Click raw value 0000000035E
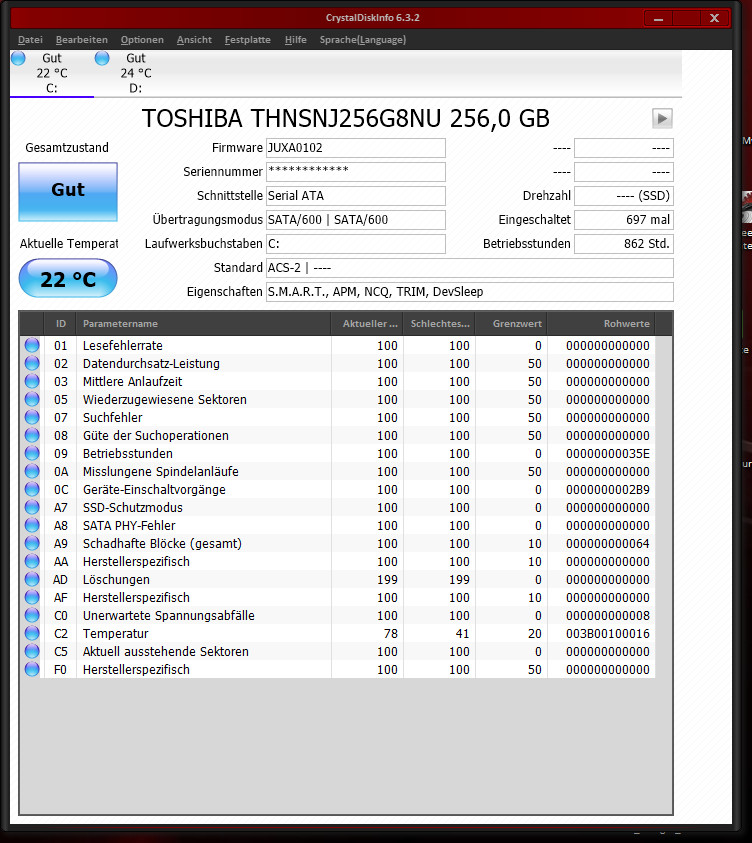The image size is (752, 843). 607,454
